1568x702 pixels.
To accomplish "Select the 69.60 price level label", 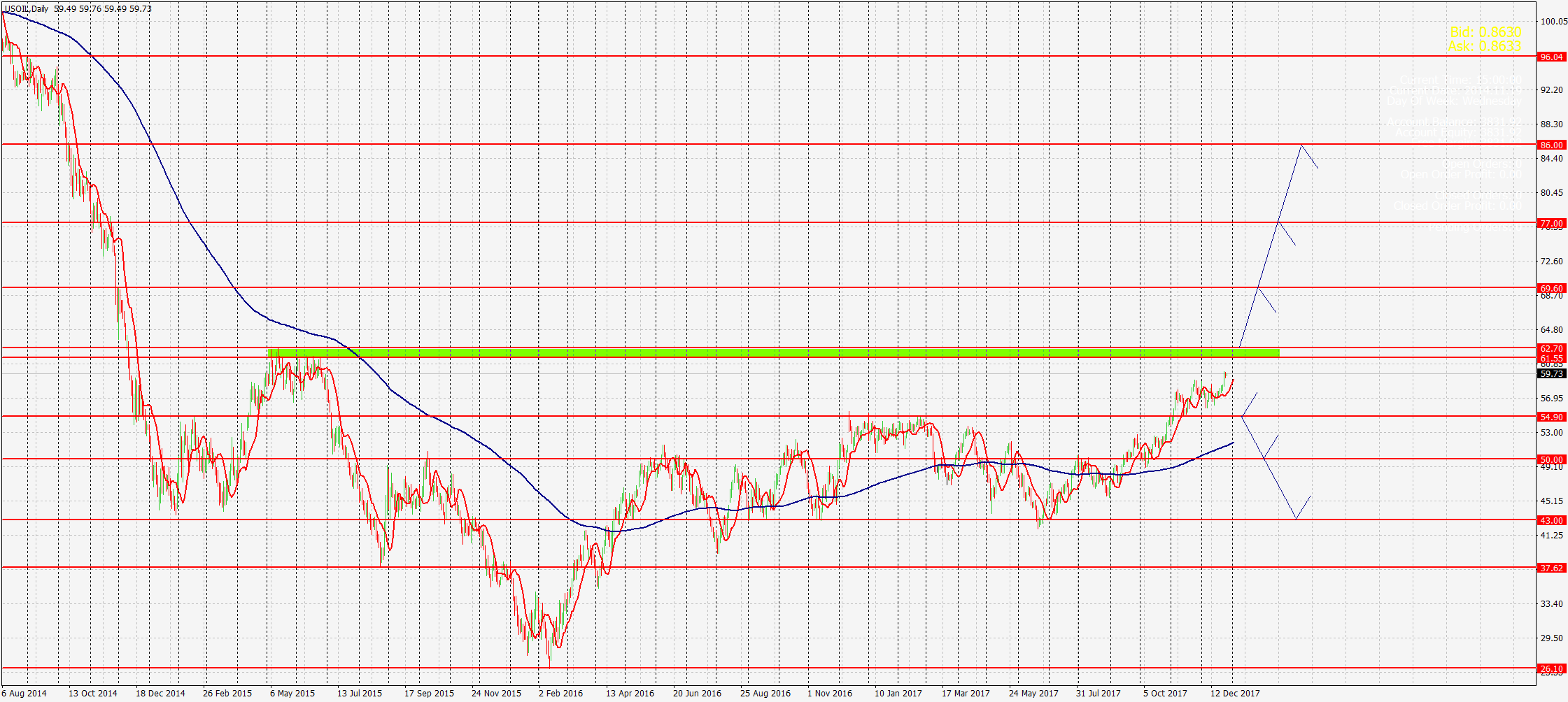I will (x=1551, y=288).
